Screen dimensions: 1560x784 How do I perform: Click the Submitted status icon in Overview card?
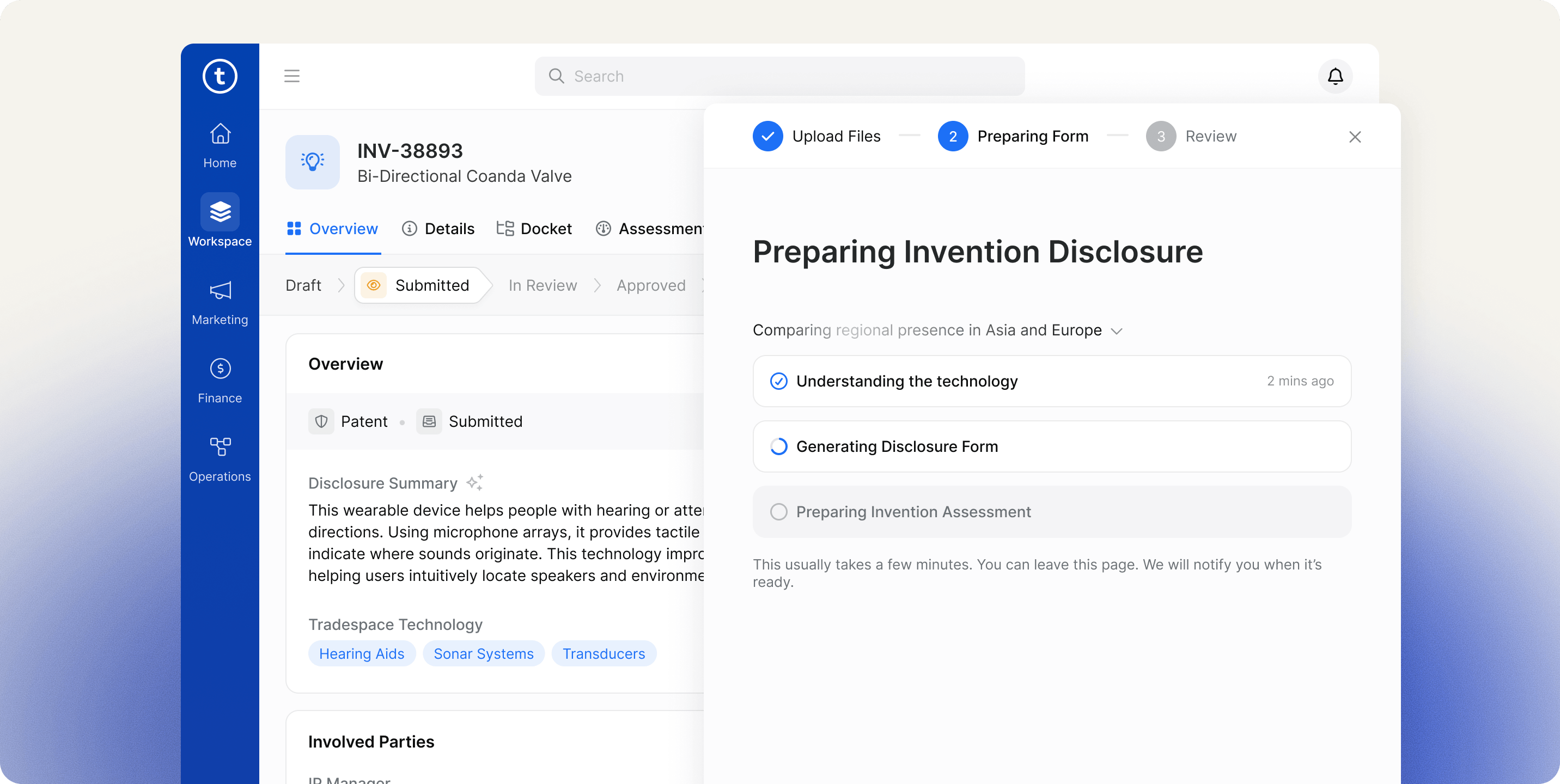[x=429, y=421]
